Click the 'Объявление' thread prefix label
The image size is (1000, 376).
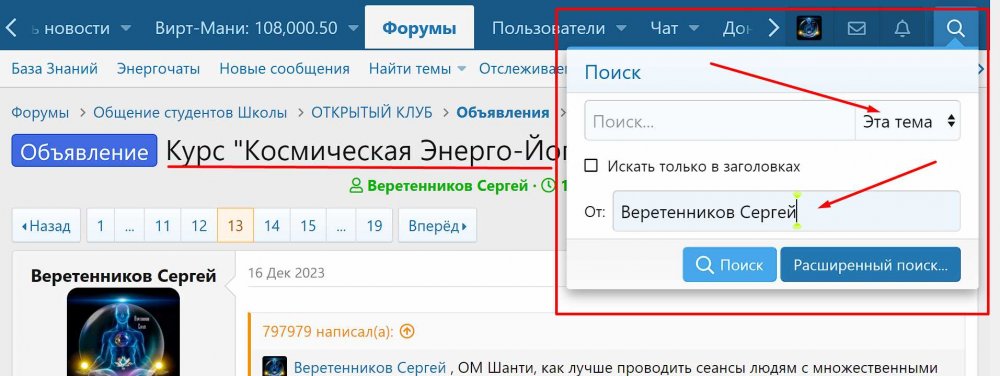[84, 151]
